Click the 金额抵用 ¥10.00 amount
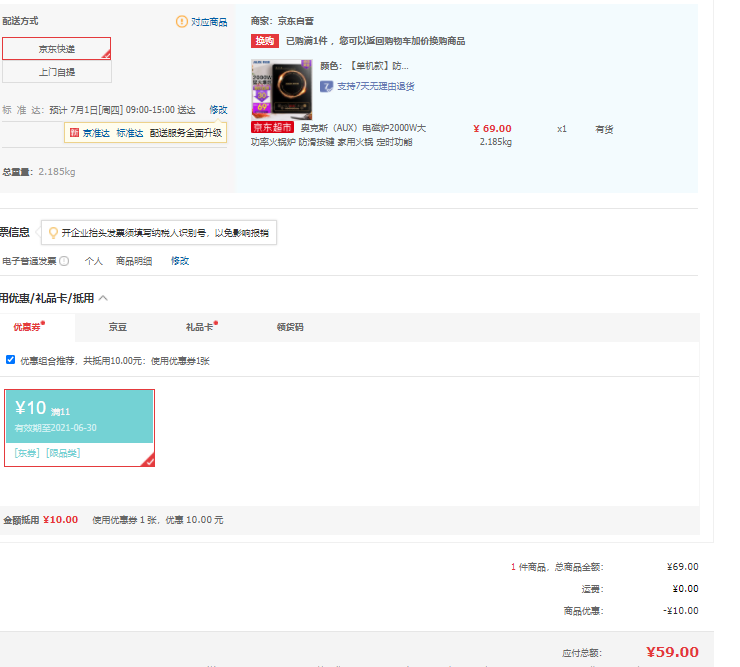This screenshot has height=667, width=740. tap(60, 520)
